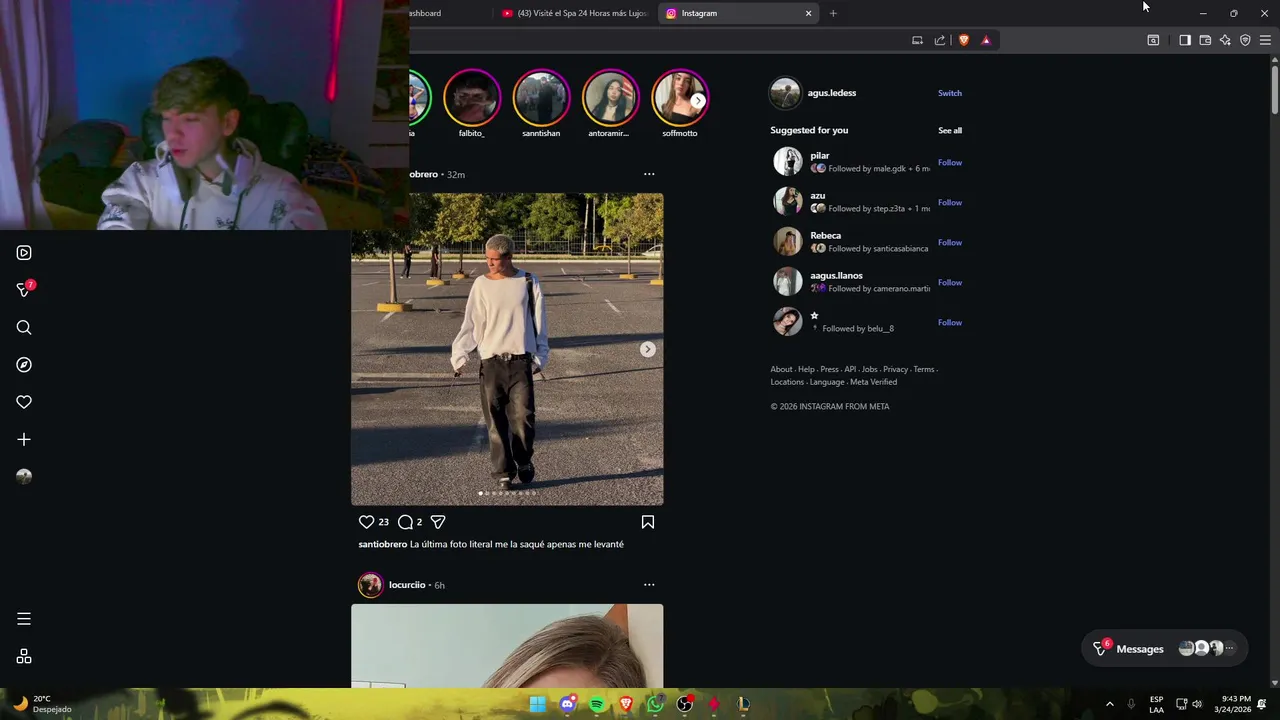
Task: Expand the Messages people list ellipsis
Action: tap(1230, 648)
